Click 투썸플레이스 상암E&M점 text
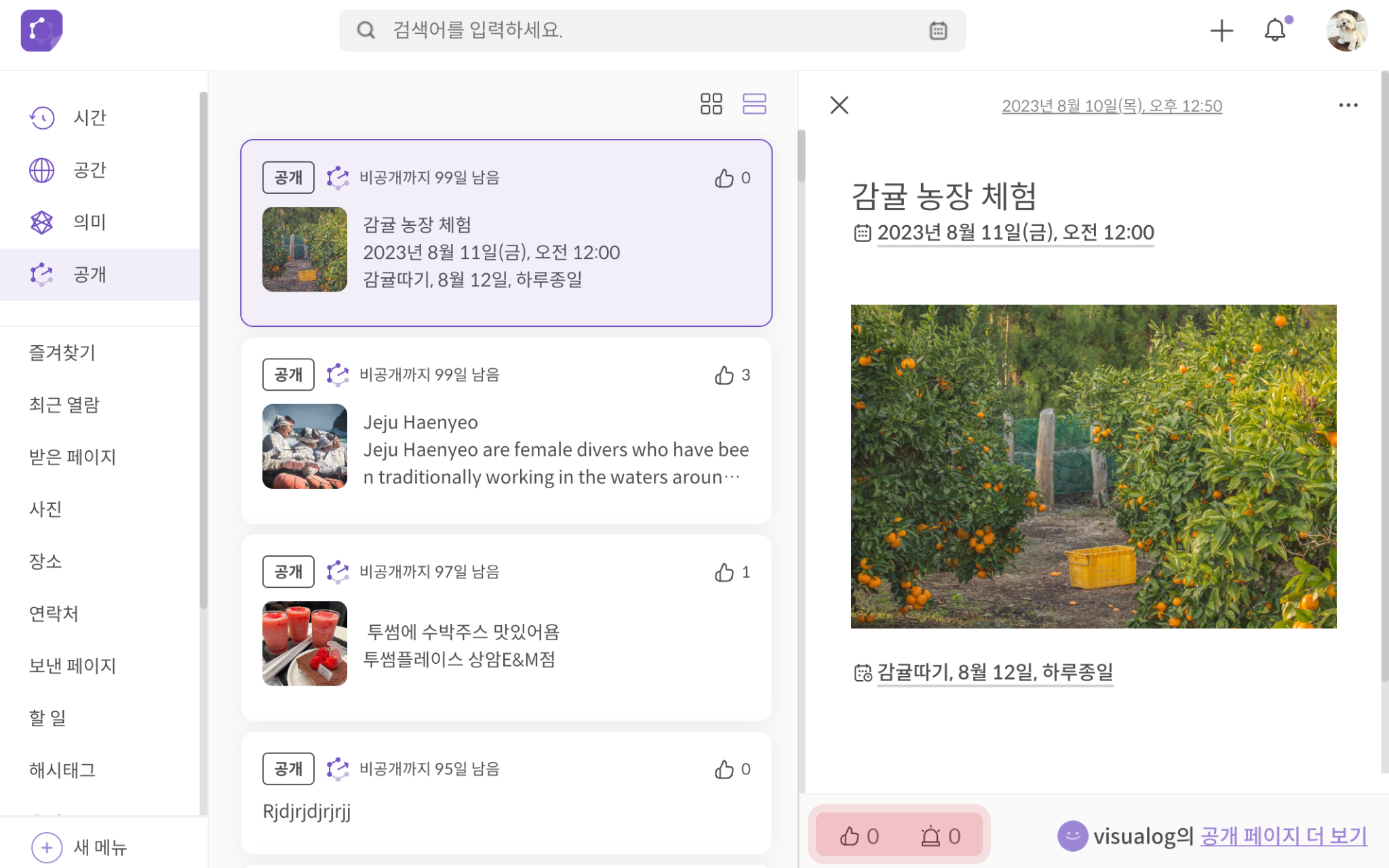 coord(459,659)
